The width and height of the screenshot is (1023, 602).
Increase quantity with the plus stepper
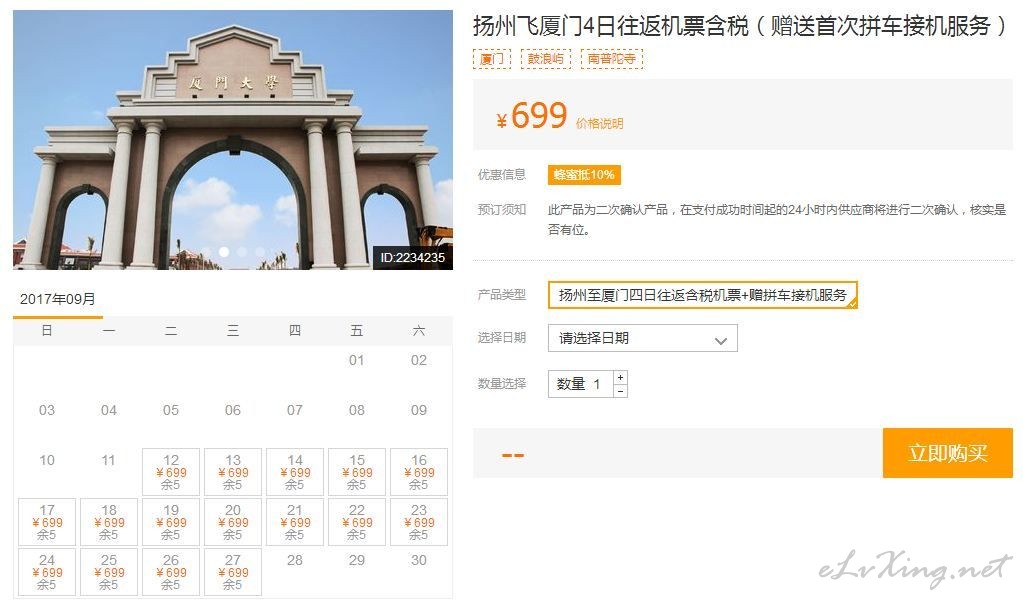620,377
